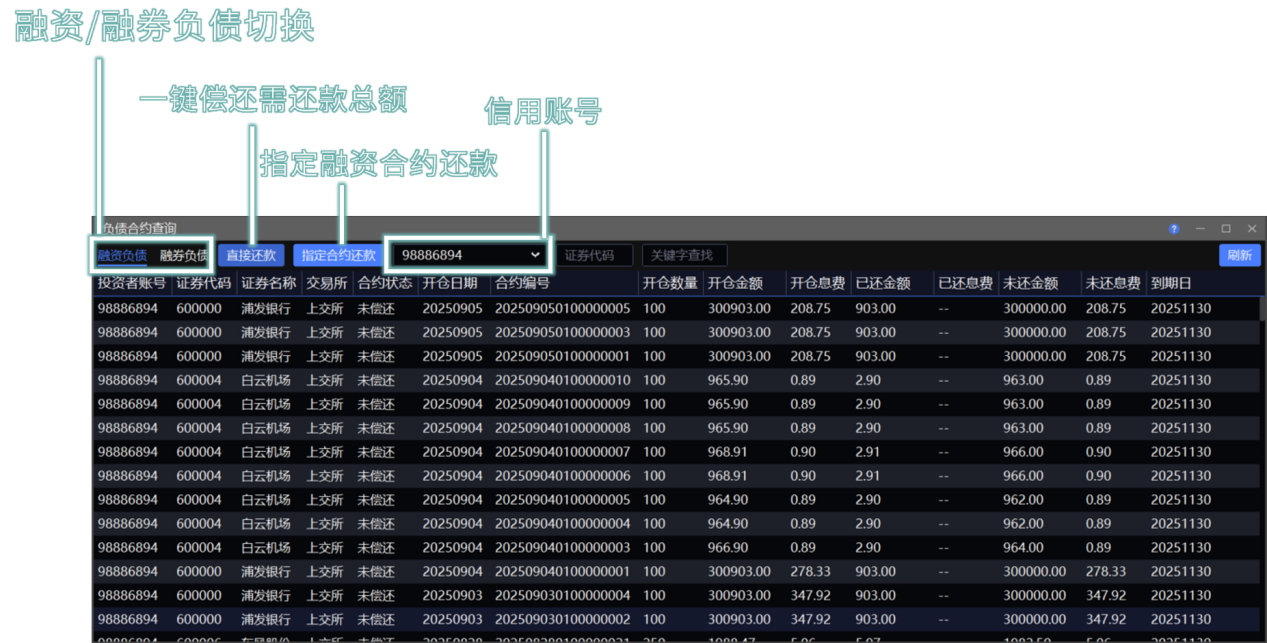Click the 到期日 column header
The image size is (1267, 643).
pyautogui.click(x=1171, y=283)
